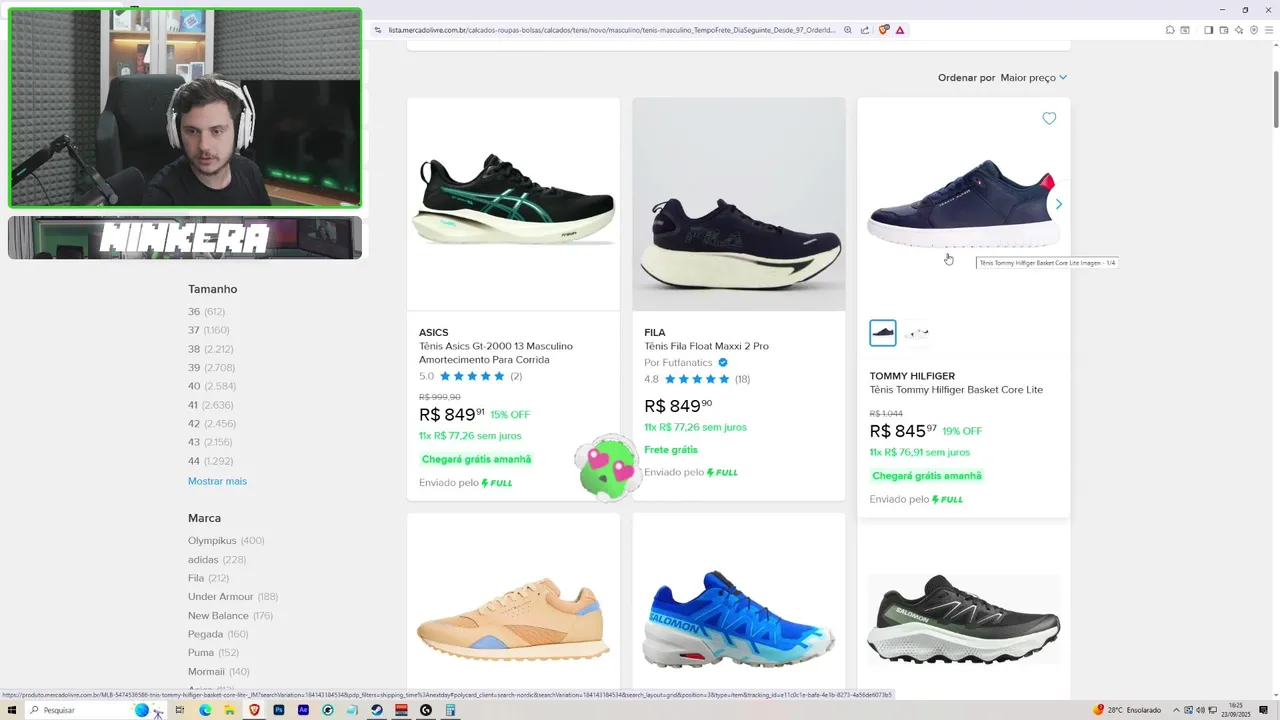Click the zoom magnifier icon in address bar
The width and height of the screenshot is (1280, 720).
[848, 30]
